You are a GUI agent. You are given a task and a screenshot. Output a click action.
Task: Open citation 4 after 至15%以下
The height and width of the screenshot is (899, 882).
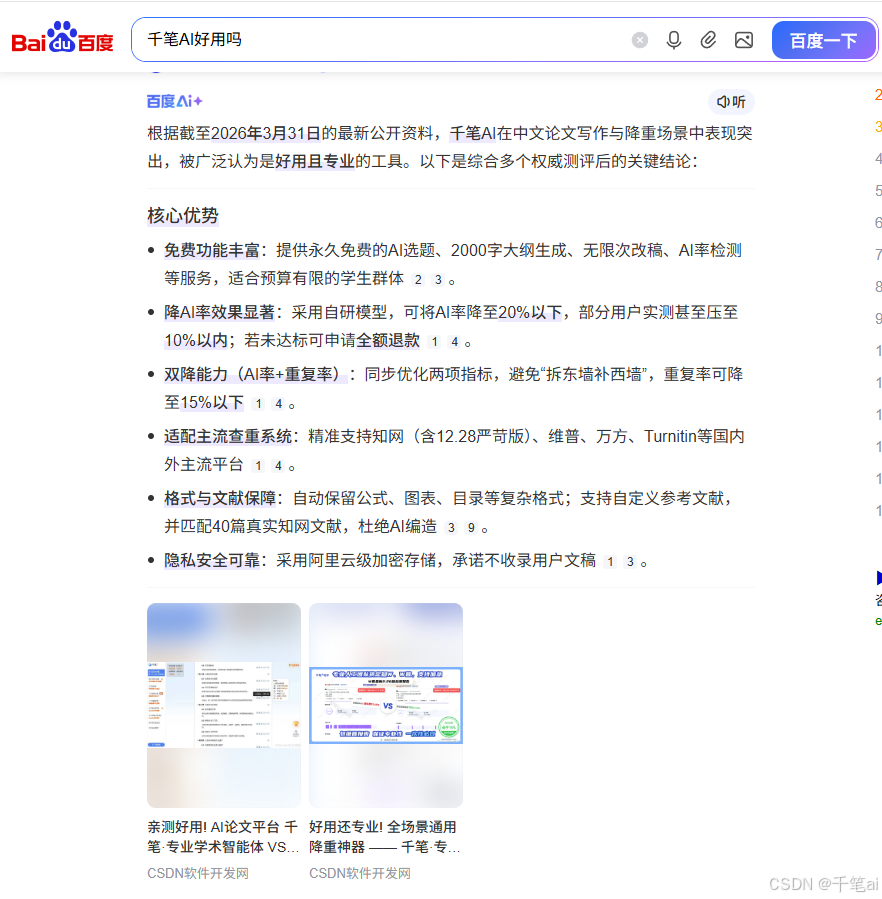[x=278, y=404]
